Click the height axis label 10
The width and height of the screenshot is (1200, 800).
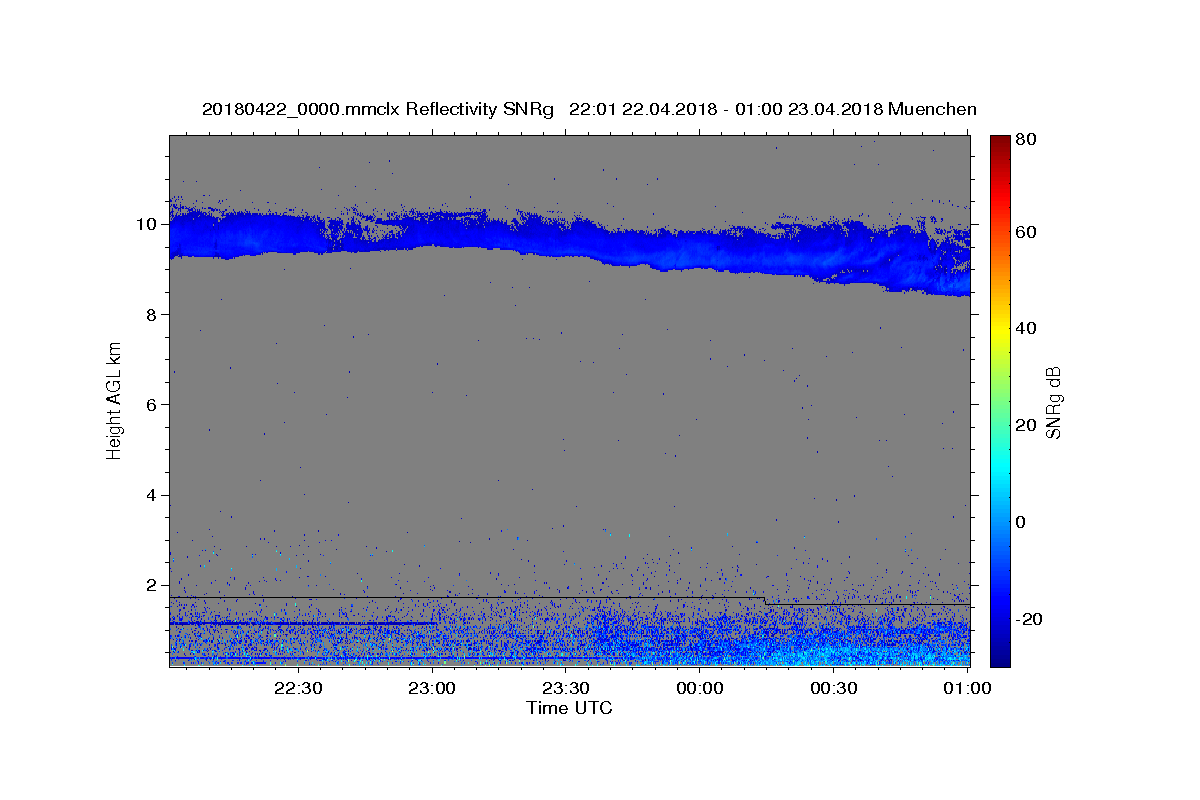click(x=148, y=224)
